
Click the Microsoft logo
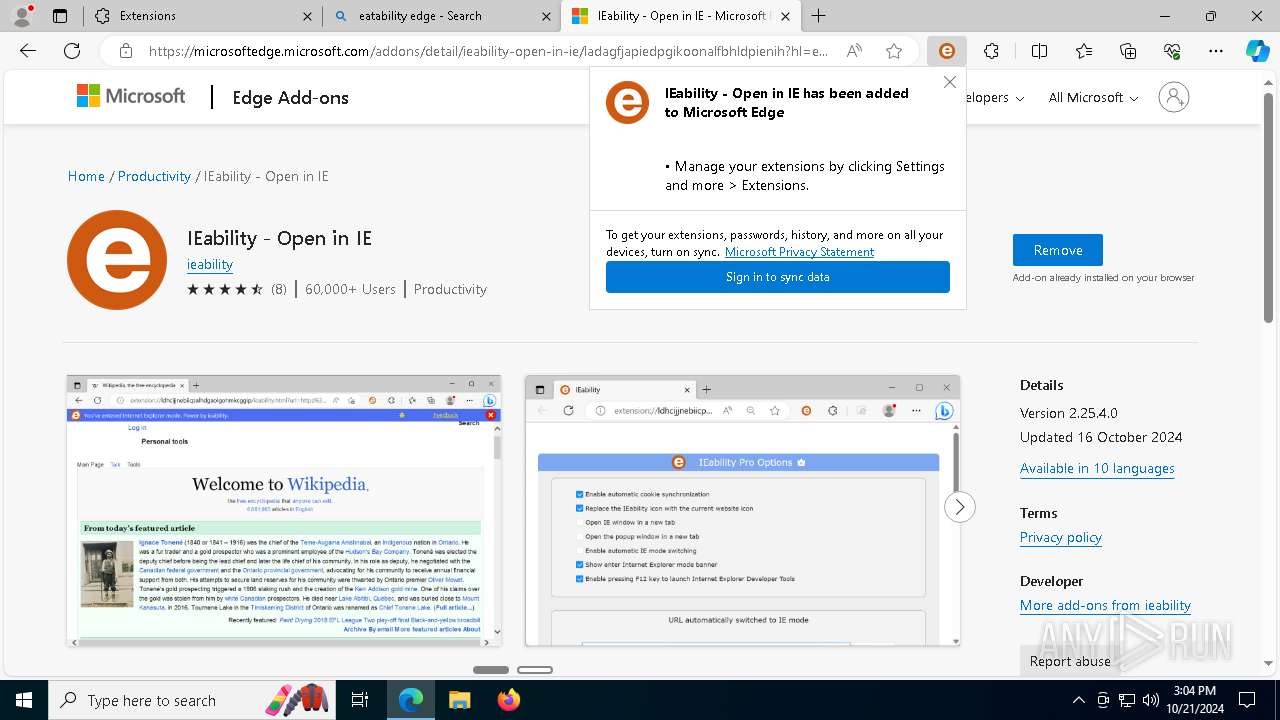[131, 96]
